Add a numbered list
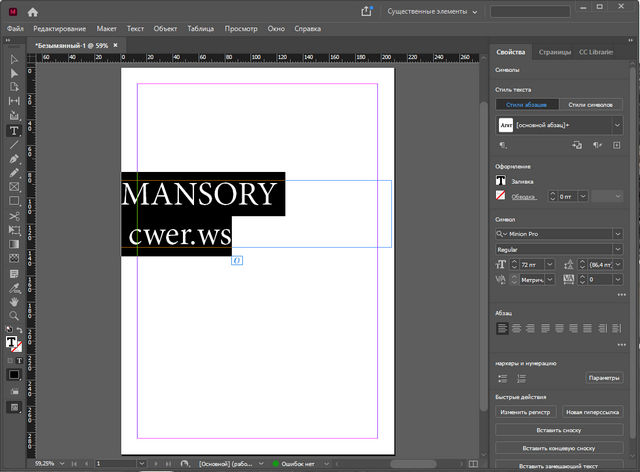The width and height of the screenshot is (640, 472). coord(521,378)
